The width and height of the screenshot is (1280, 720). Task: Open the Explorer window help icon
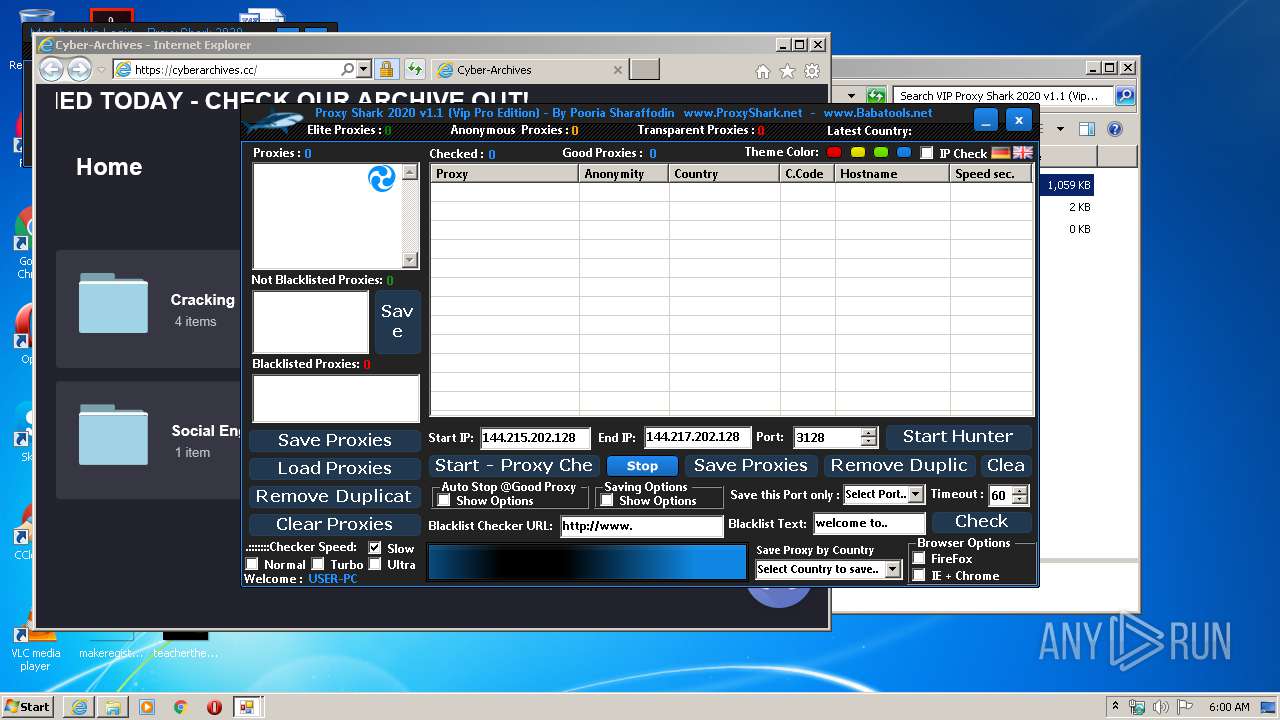click(x=1115, y=129)
